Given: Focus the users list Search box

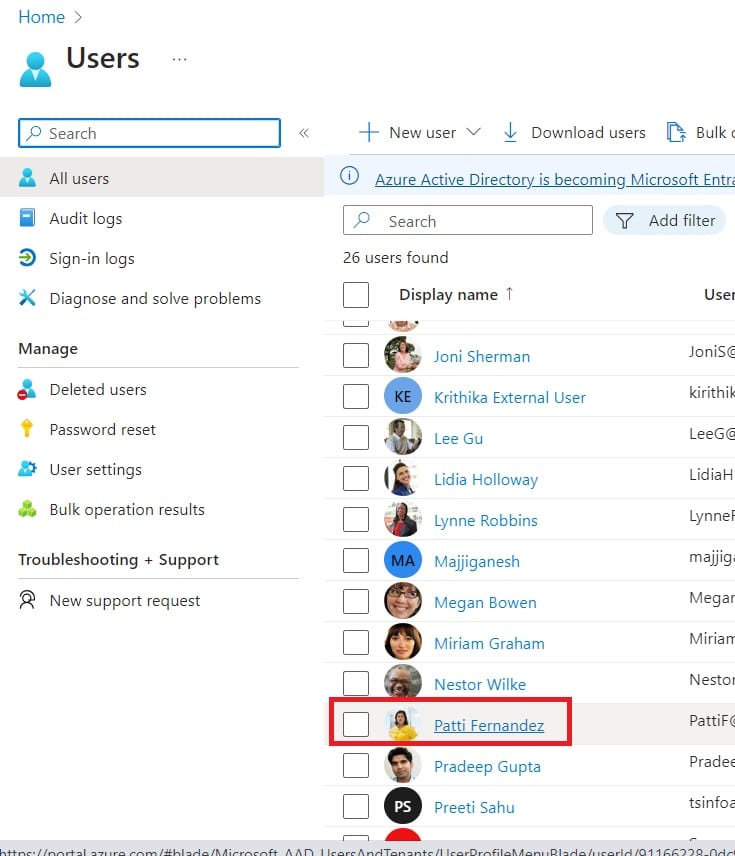Looking at the screenshot, I should coord(467,221).
